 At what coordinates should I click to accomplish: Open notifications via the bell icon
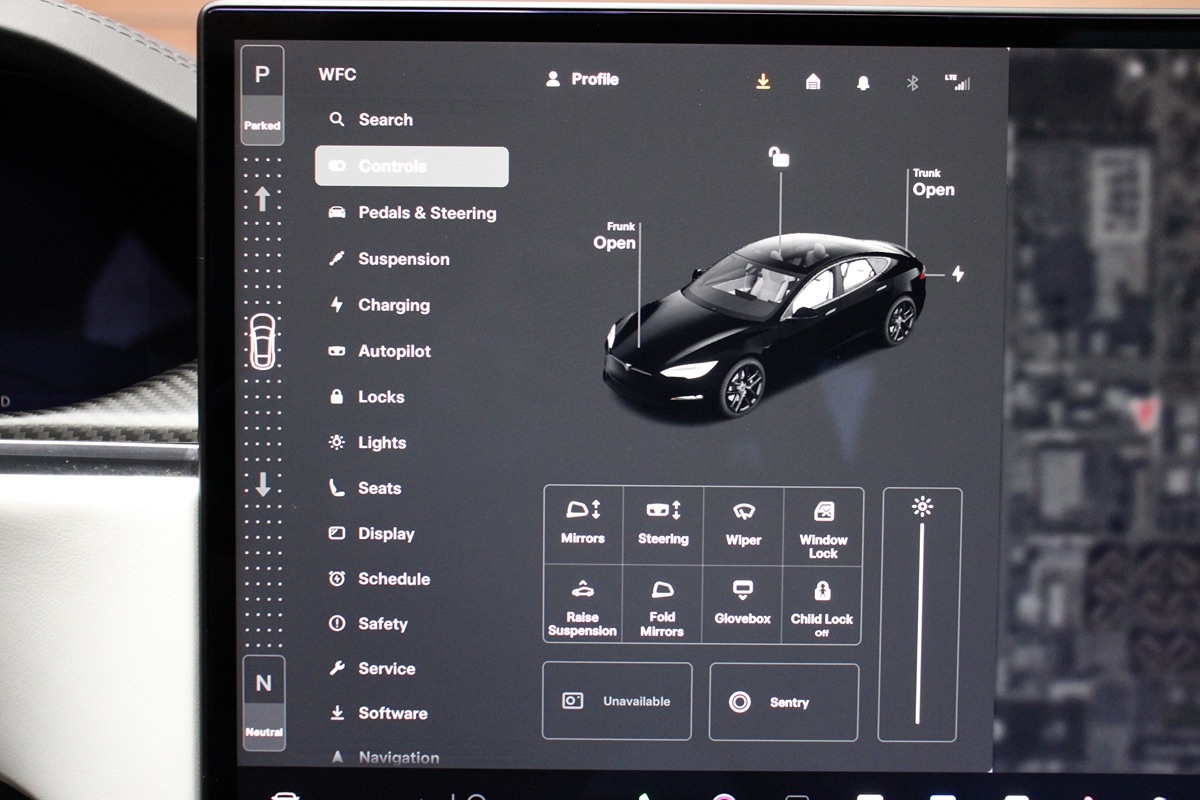coord(861,80)
